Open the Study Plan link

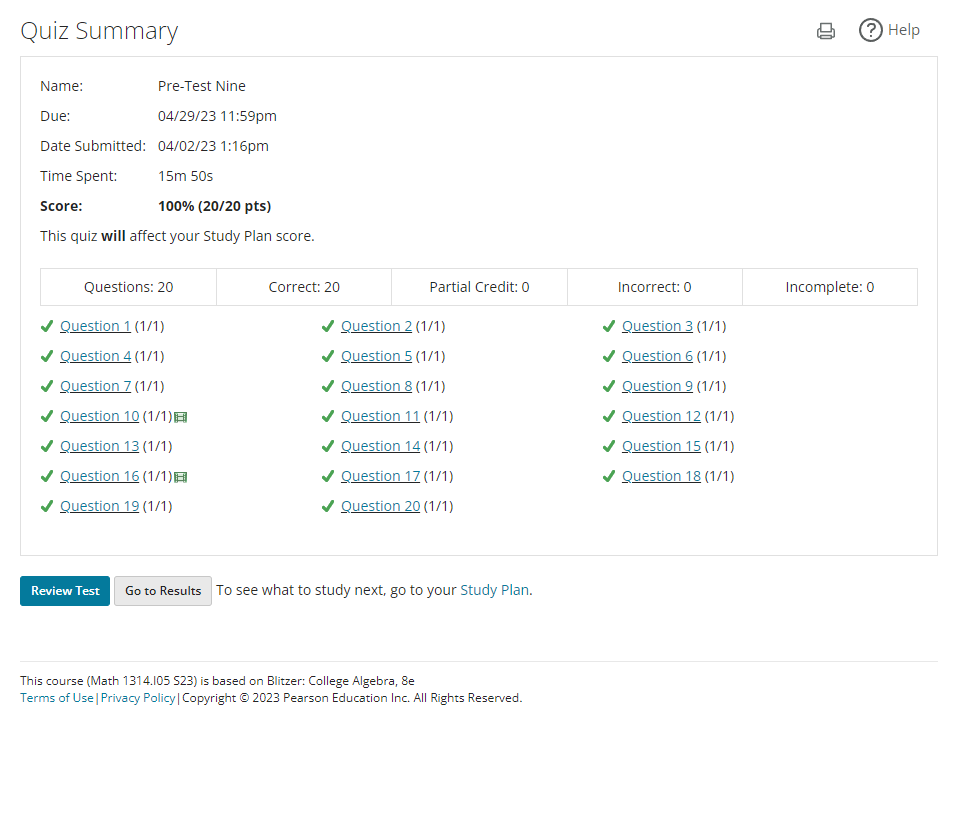(494, 590)
